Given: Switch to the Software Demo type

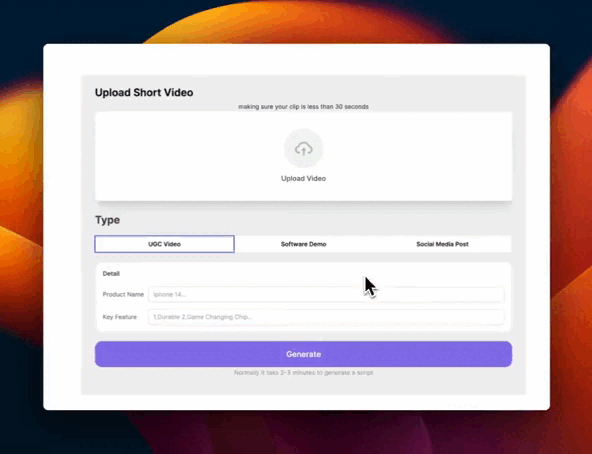Looking at the screenshot, I should (x=304, y=244).
